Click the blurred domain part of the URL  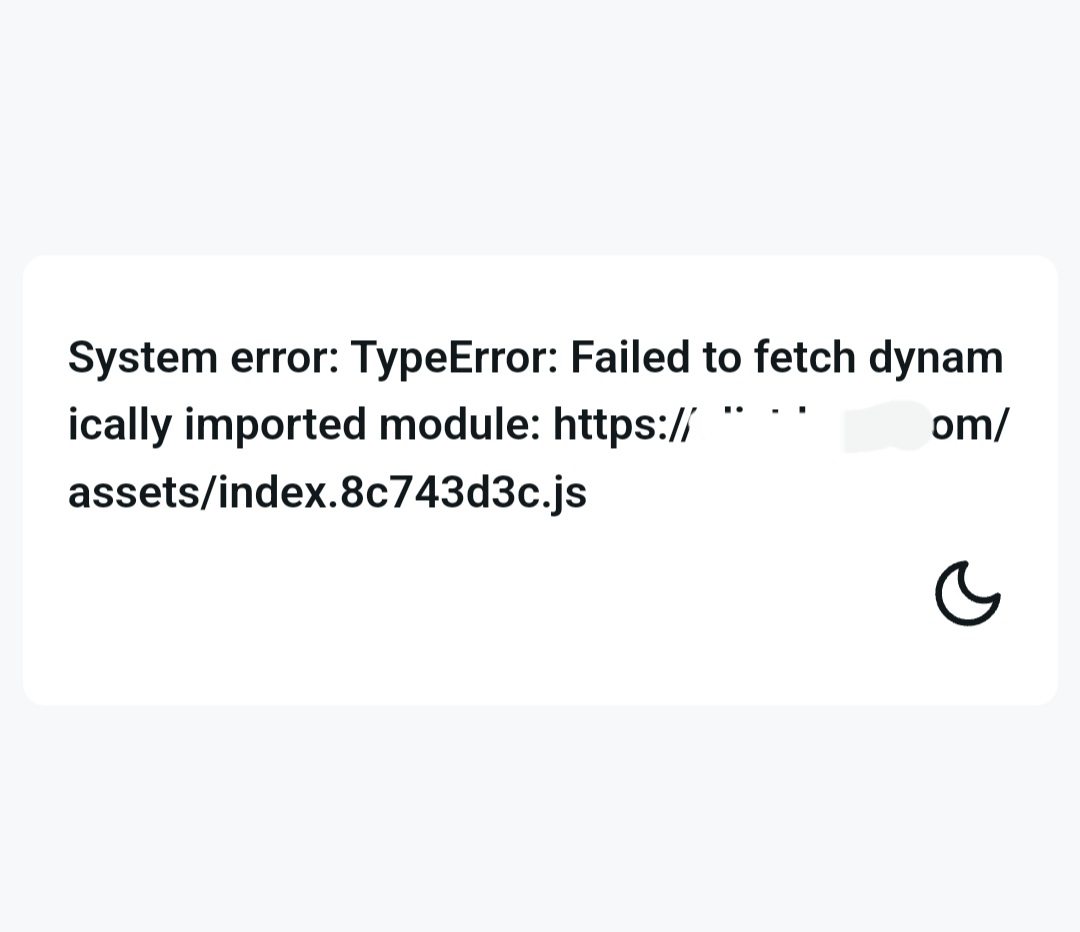coord(811,425)
